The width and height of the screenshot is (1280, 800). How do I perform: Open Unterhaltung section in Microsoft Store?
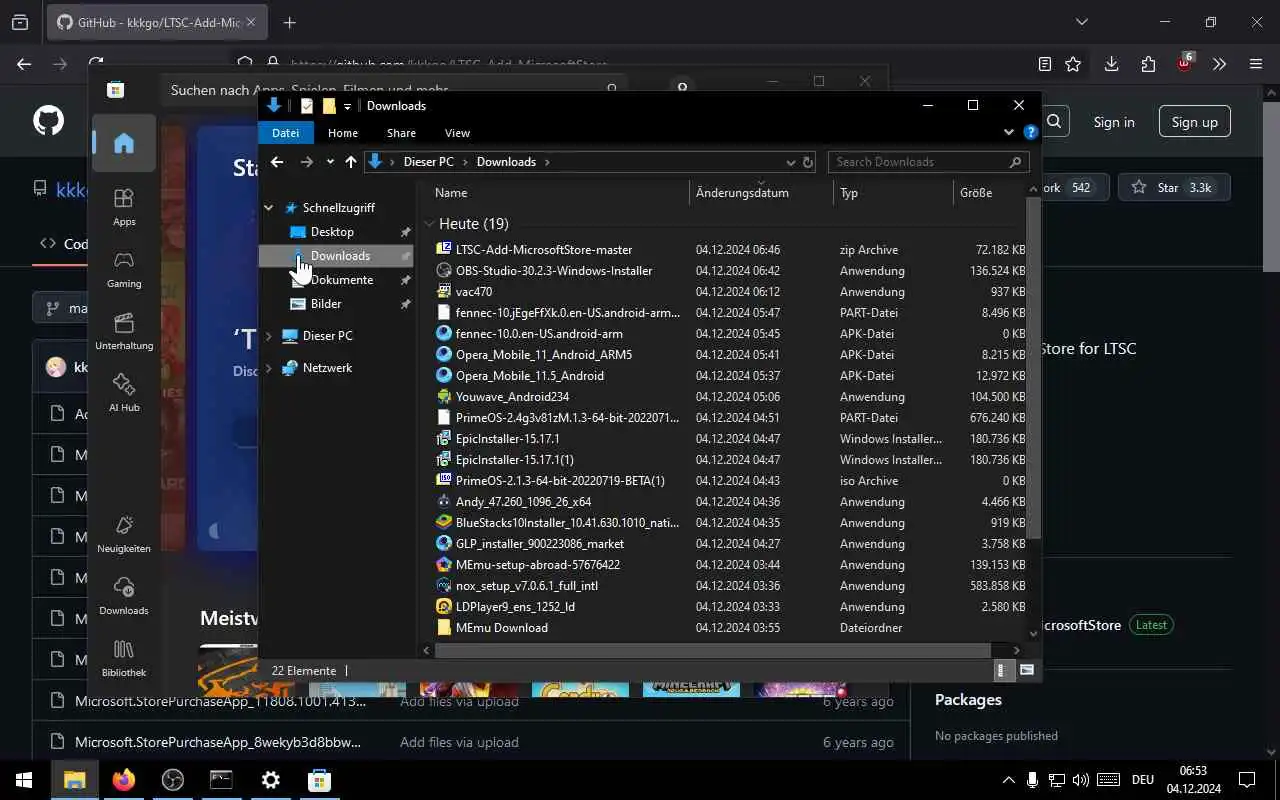(124, 331)
